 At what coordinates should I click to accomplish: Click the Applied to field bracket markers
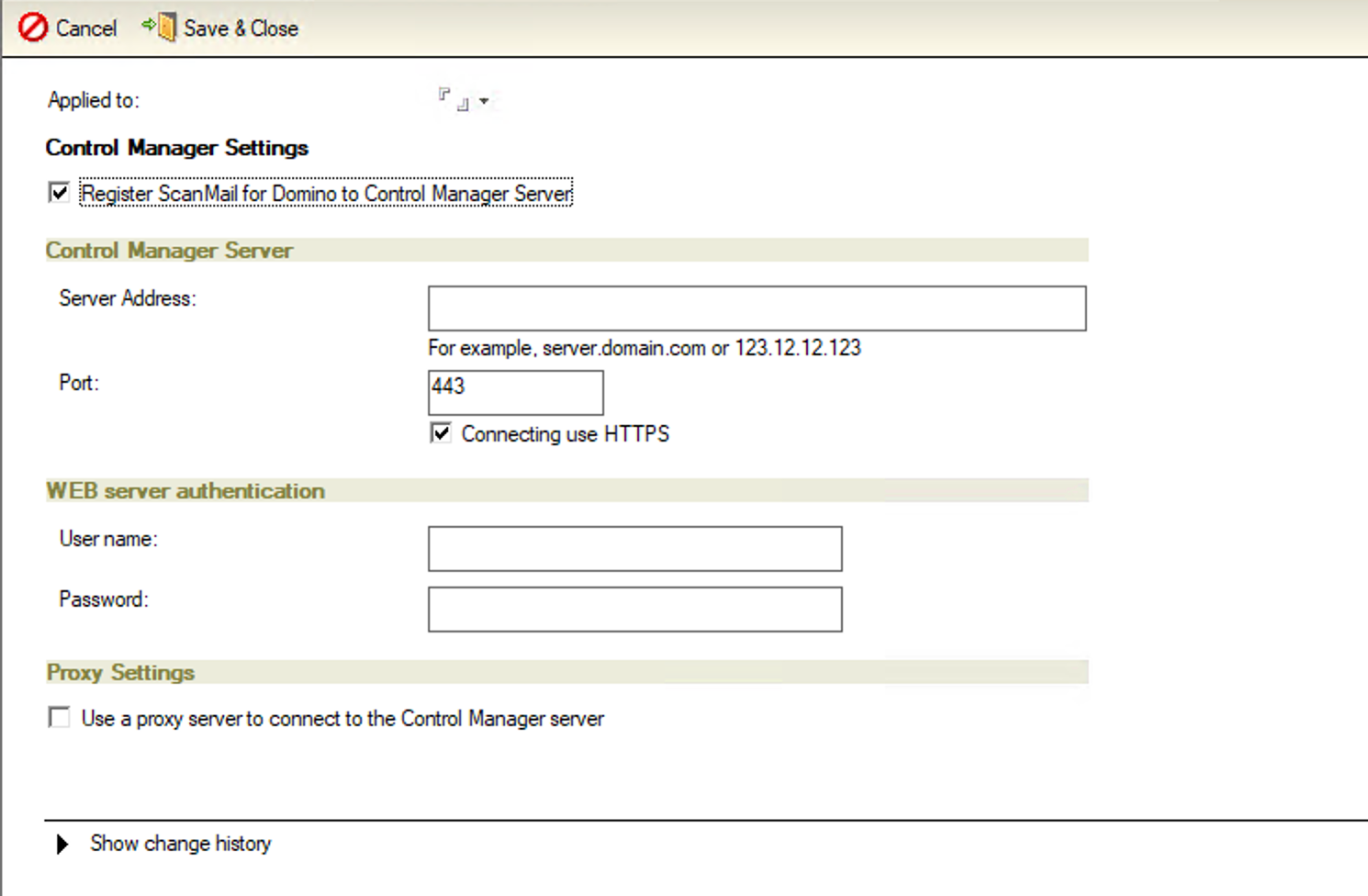(454, 99)
